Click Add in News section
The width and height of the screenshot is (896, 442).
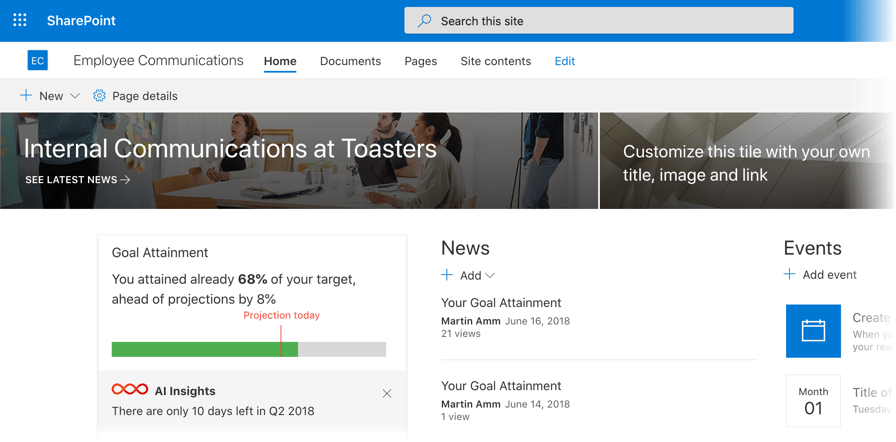pos(471,275)
